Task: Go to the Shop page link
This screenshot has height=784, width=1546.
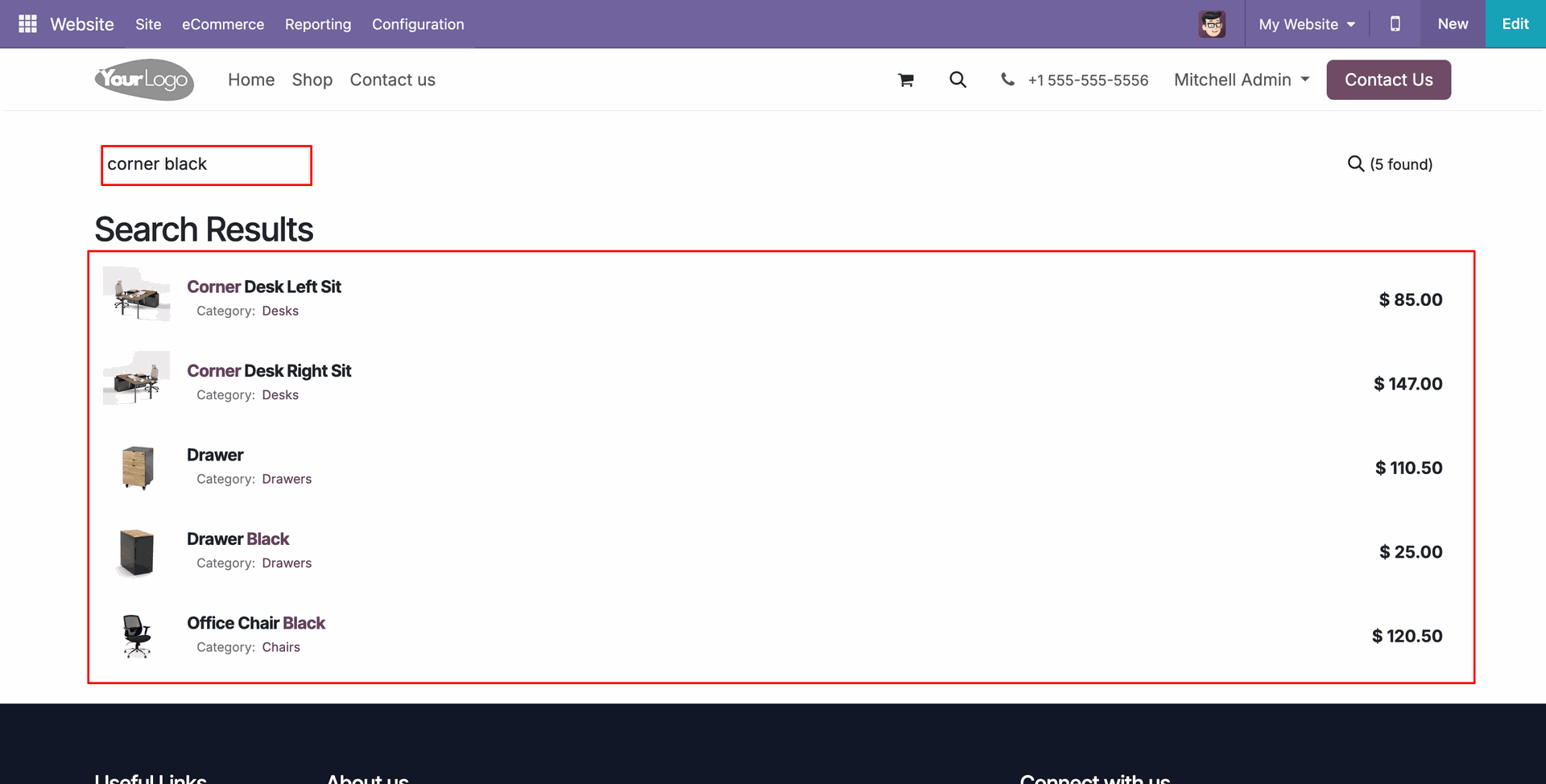Action: tap(312, 80)
